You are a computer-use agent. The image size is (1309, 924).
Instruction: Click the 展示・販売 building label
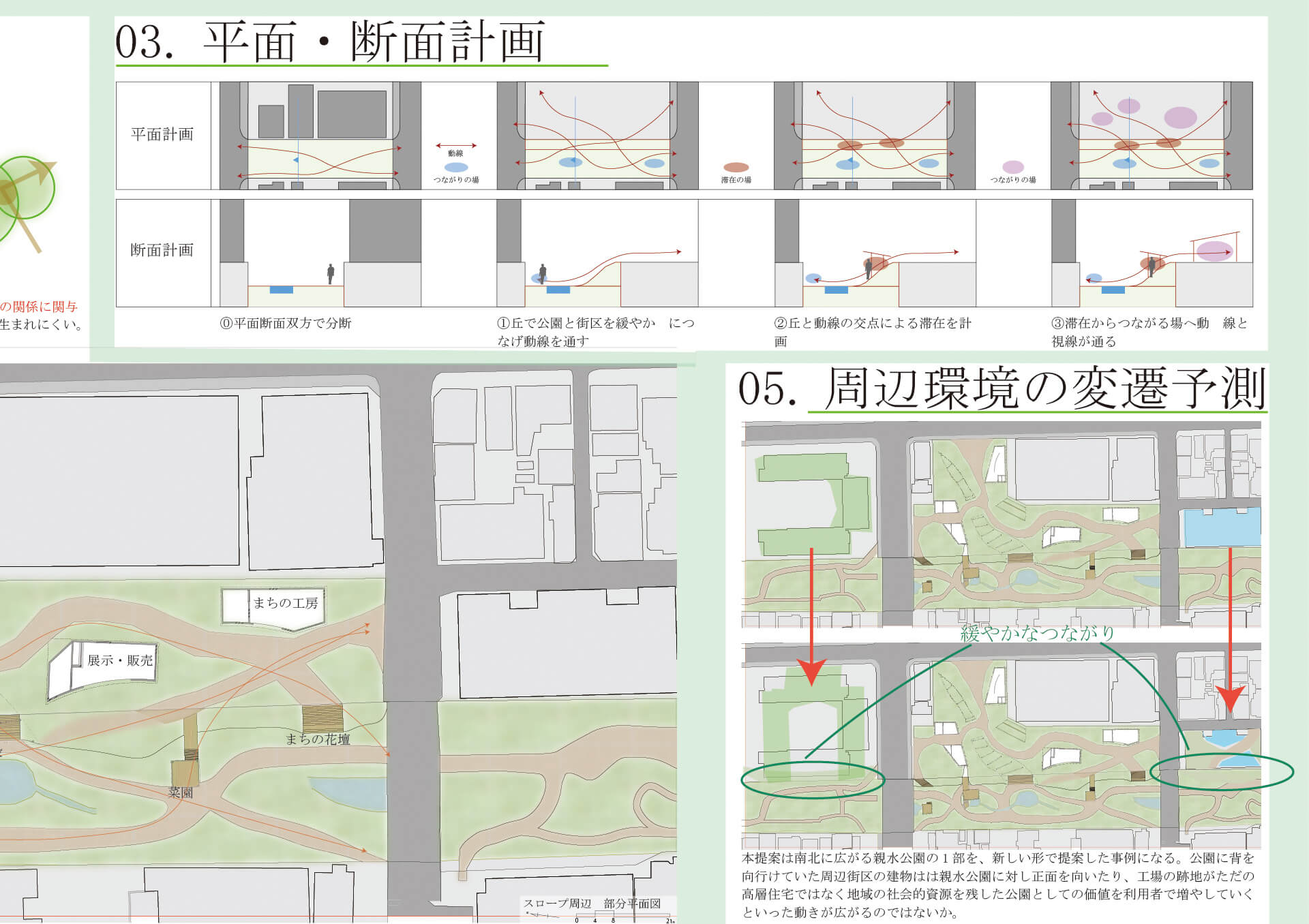[120, 660]
